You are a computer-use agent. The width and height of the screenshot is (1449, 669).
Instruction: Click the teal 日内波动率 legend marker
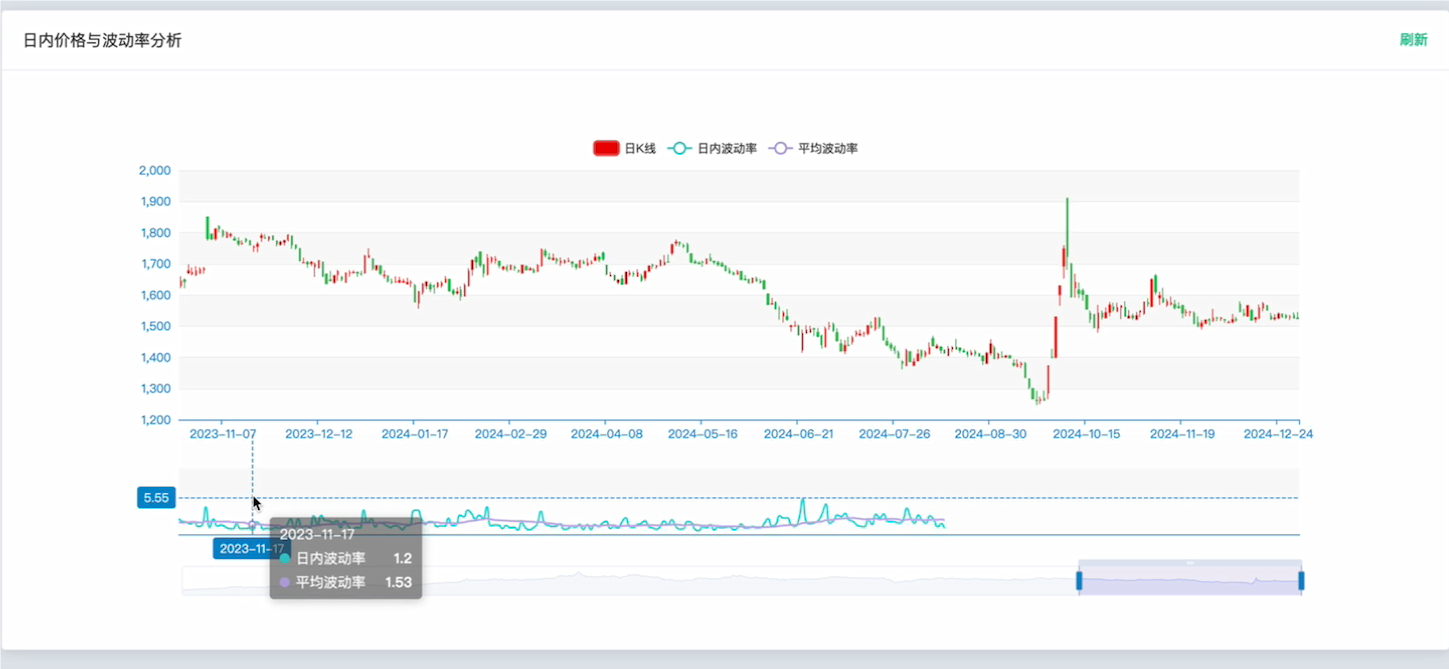pos(678,148)
